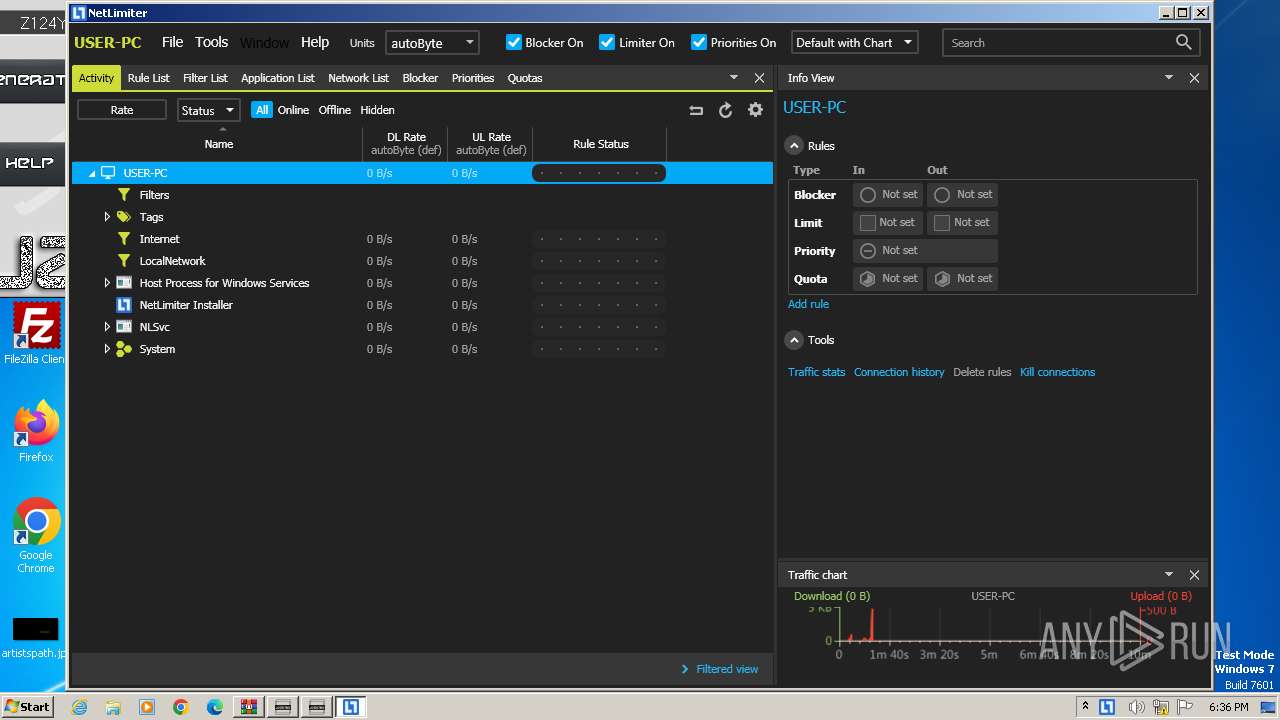Collapse the USER-PC tree node

click(92, 174)
